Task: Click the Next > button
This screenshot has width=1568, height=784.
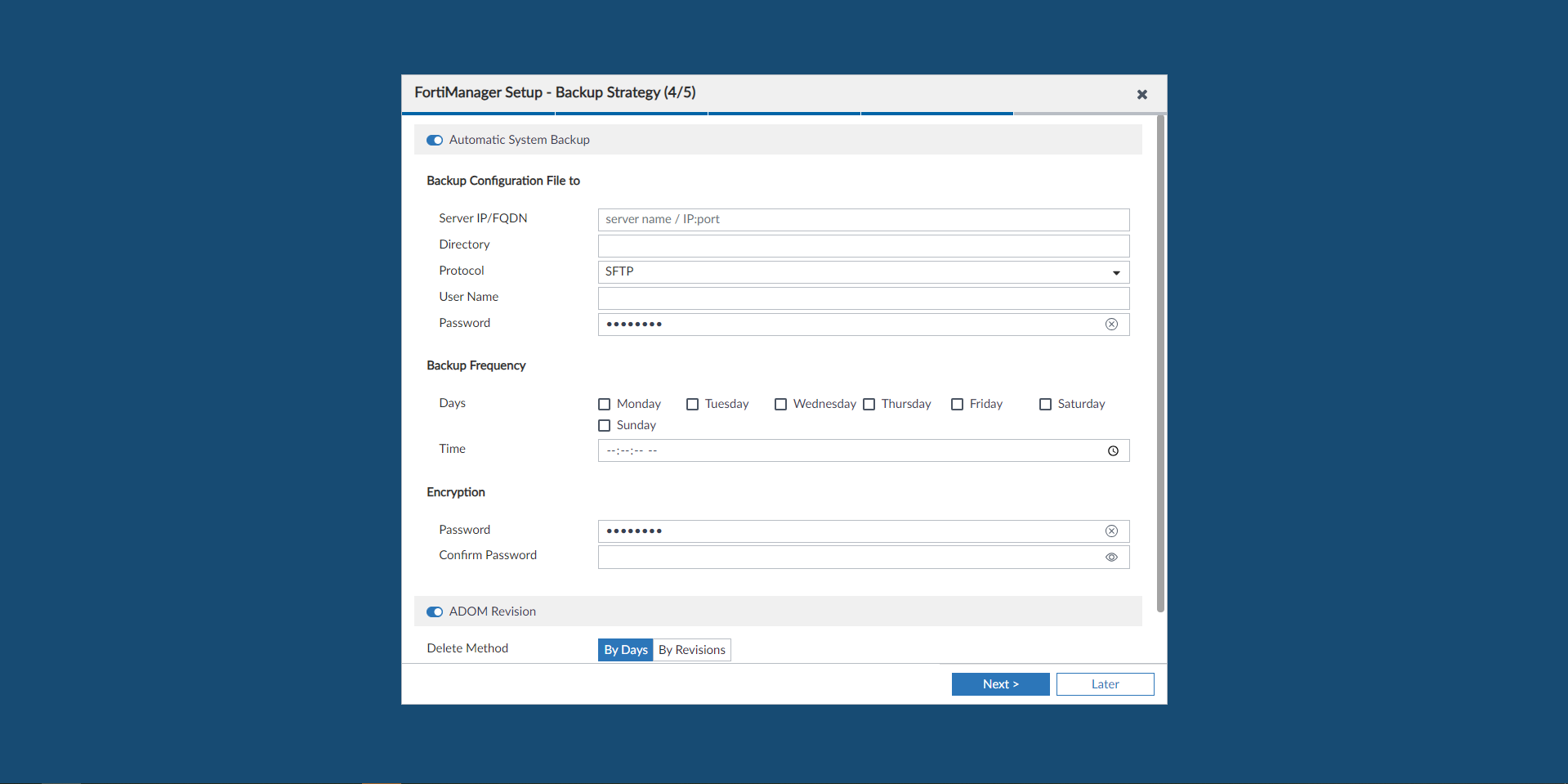Action: [1000, 684]
